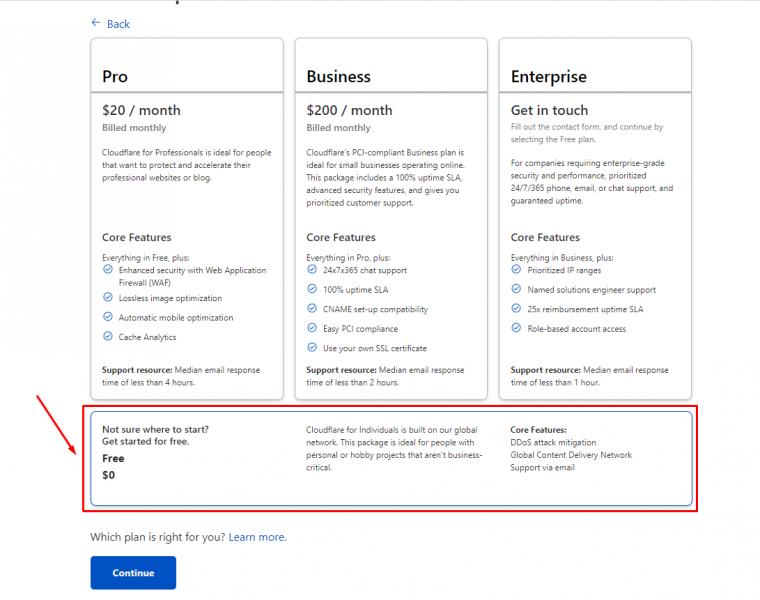The image size is (760, 600).
Task: Click 'Everything in Free, plus:' text
Action: pos(145,258)
